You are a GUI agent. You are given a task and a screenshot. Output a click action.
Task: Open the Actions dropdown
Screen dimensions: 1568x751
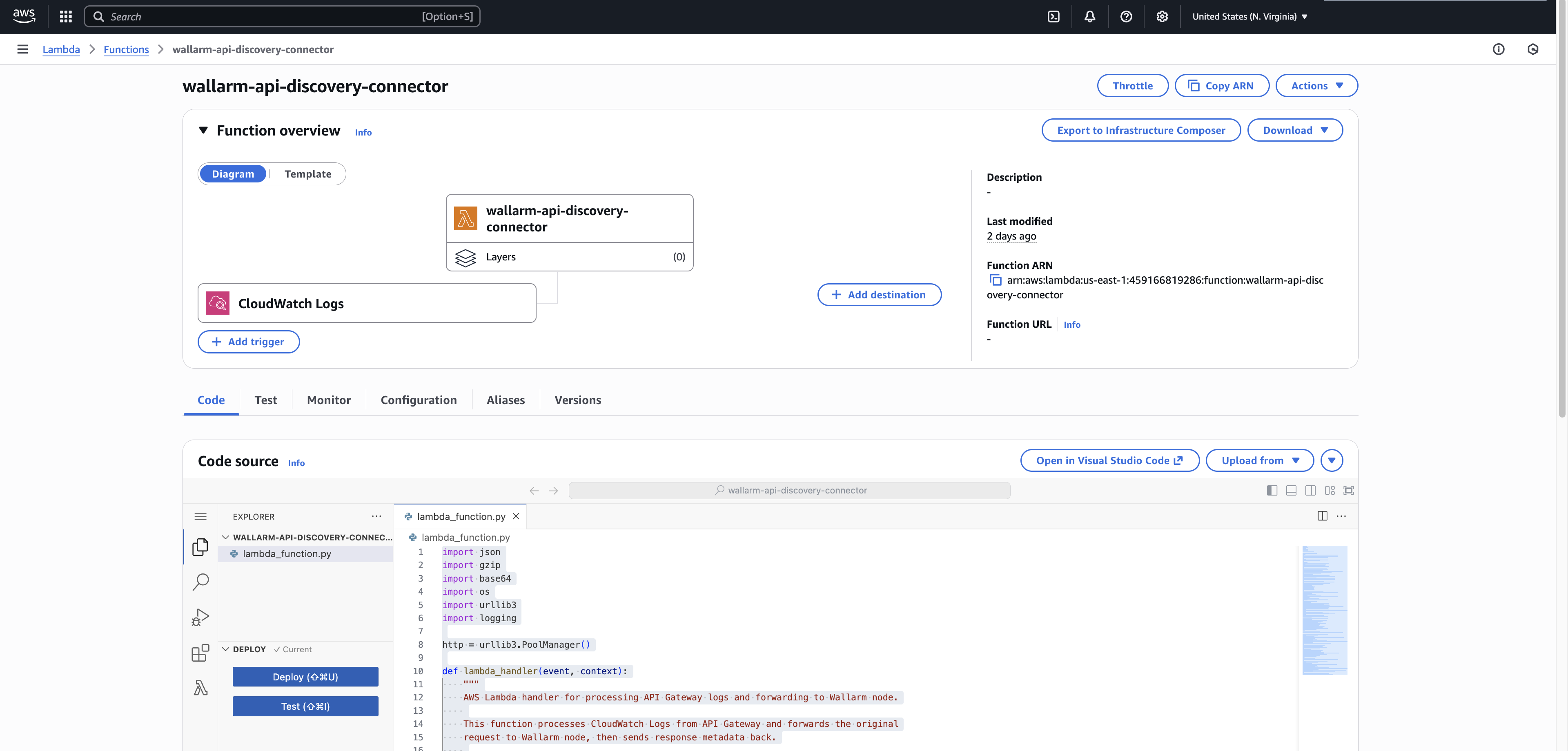point(1316,85)
